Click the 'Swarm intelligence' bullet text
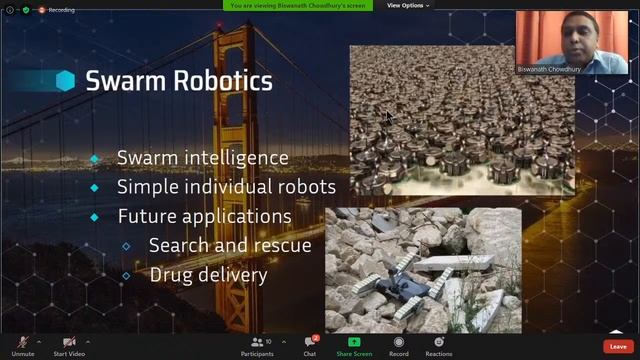This screenshot has width=640, height=360. click(x=203, y=158)
